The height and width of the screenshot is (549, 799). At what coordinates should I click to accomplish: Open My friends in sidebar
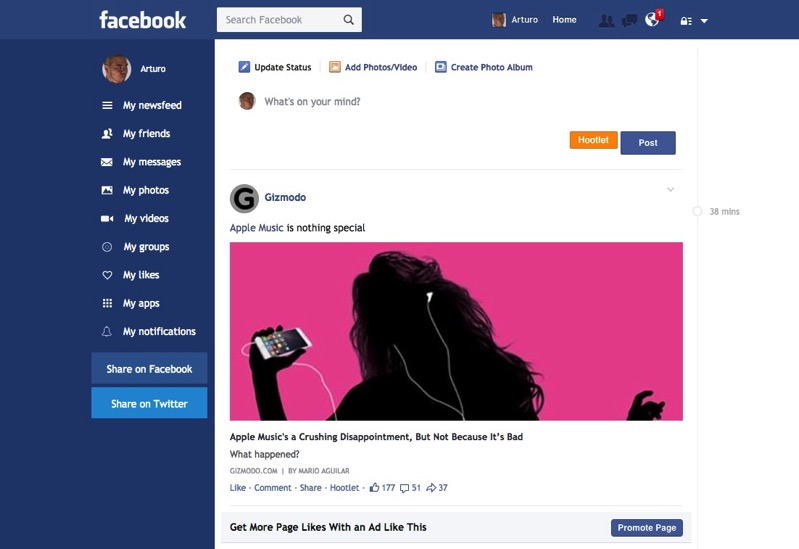[x=149, y=134]
